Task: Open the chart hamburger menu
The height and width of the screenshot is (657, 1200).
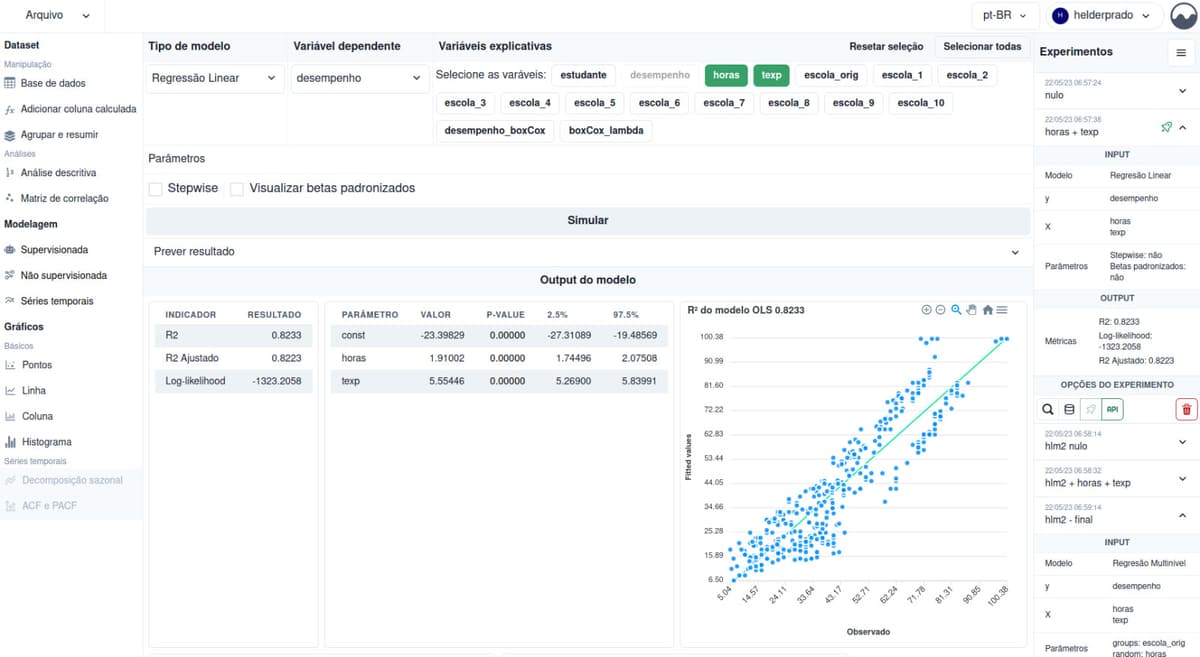Action: tap(1001, 310)
